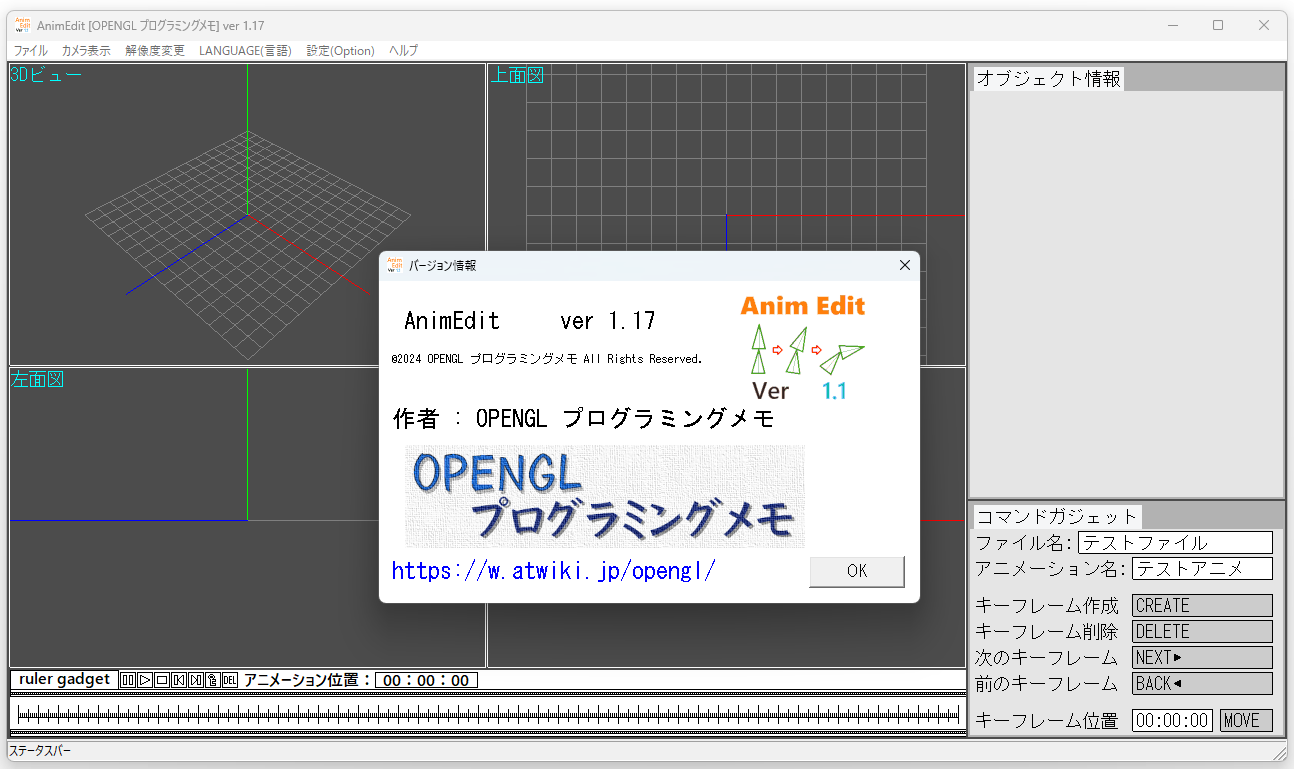
Task: Click the Anim Edit logo image in dialog
Action: [x=803, y=346]
